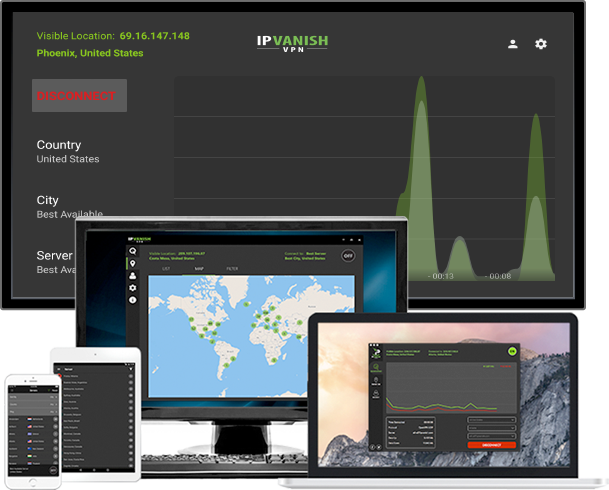
Task: Toggle the OFF connection button in monitor app
Action: tap(348, 256)
